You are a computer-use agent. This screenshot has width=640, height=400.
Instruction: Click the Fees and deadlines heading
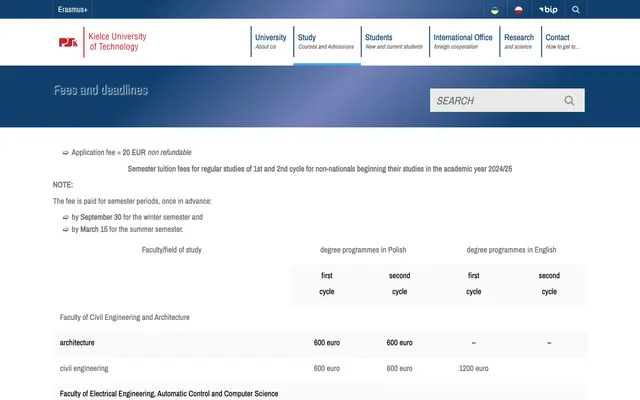[x=100, y=90]
